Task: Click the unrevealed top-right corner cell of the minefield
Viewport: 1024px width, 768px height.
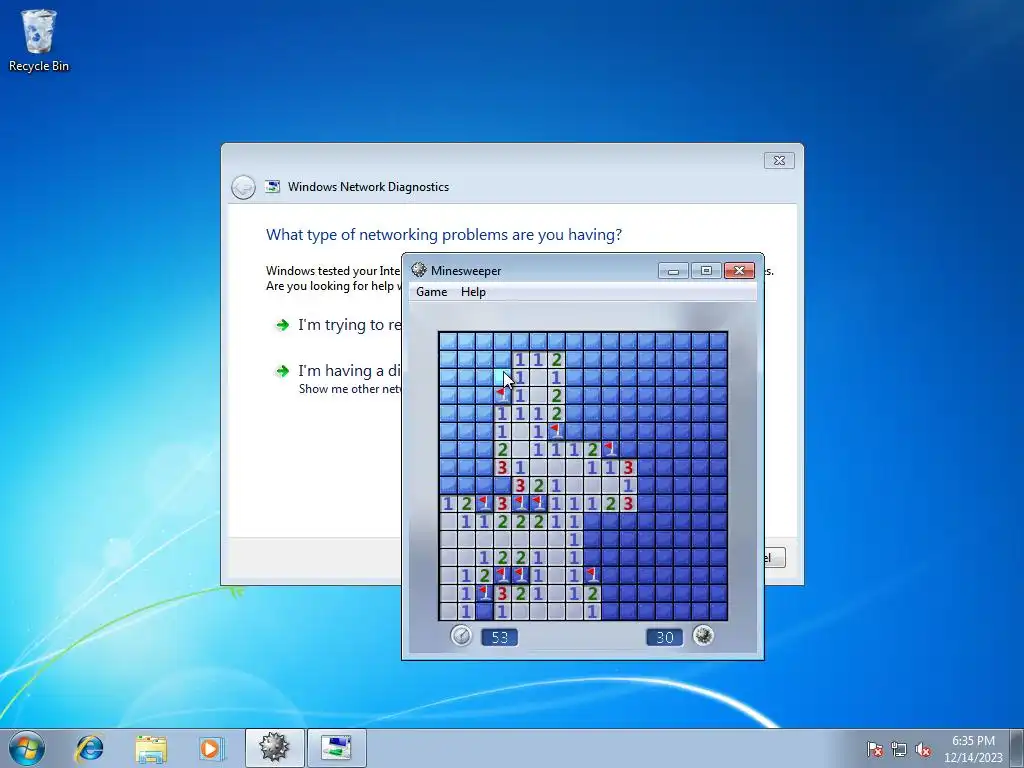Action: point(718,341)
